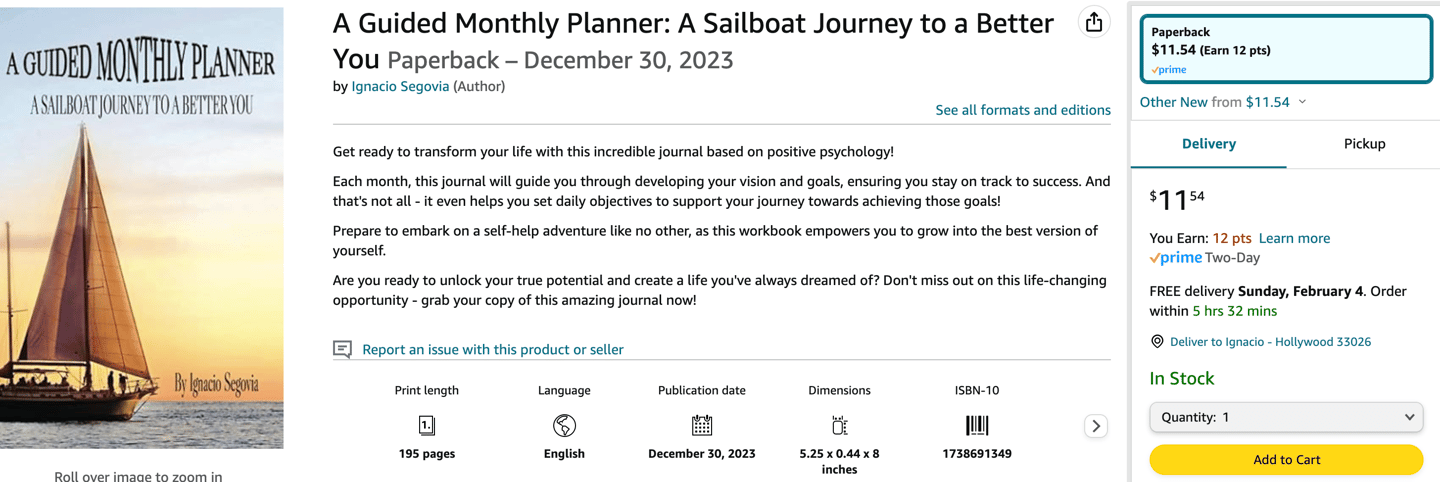Click Deliver to Ignacio - Hollywood 33026

point(1270,342)
